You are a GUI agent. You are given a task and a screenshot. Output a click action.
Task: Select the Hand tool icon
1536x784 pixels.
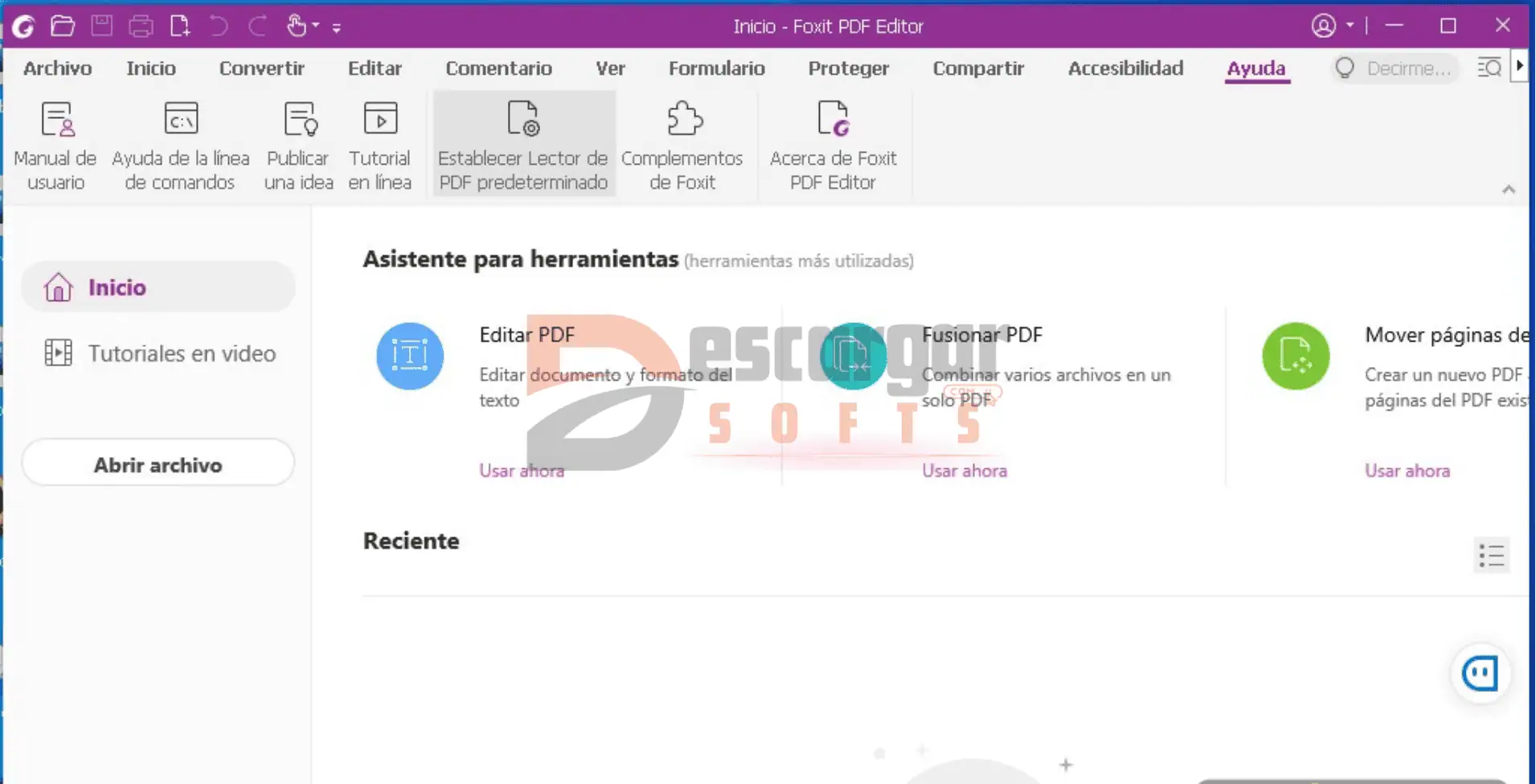[297, 27]
